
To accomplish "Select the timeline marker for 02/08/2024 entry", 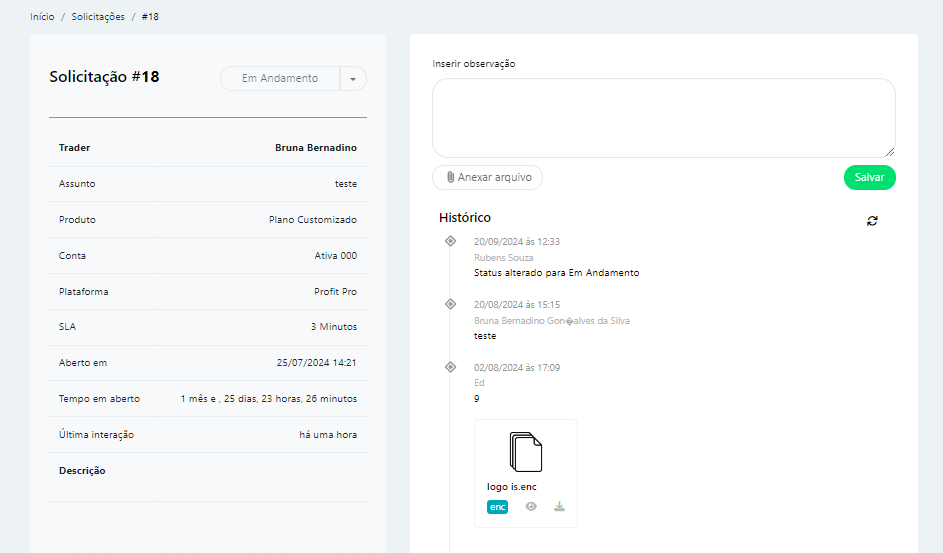I will [450, 367].
